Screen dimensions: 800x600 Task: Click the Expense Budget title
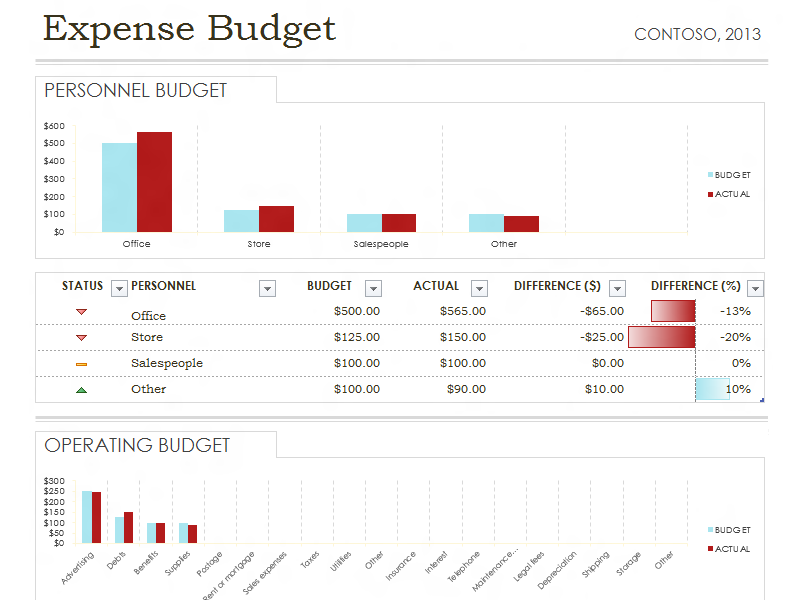(189, 29)
